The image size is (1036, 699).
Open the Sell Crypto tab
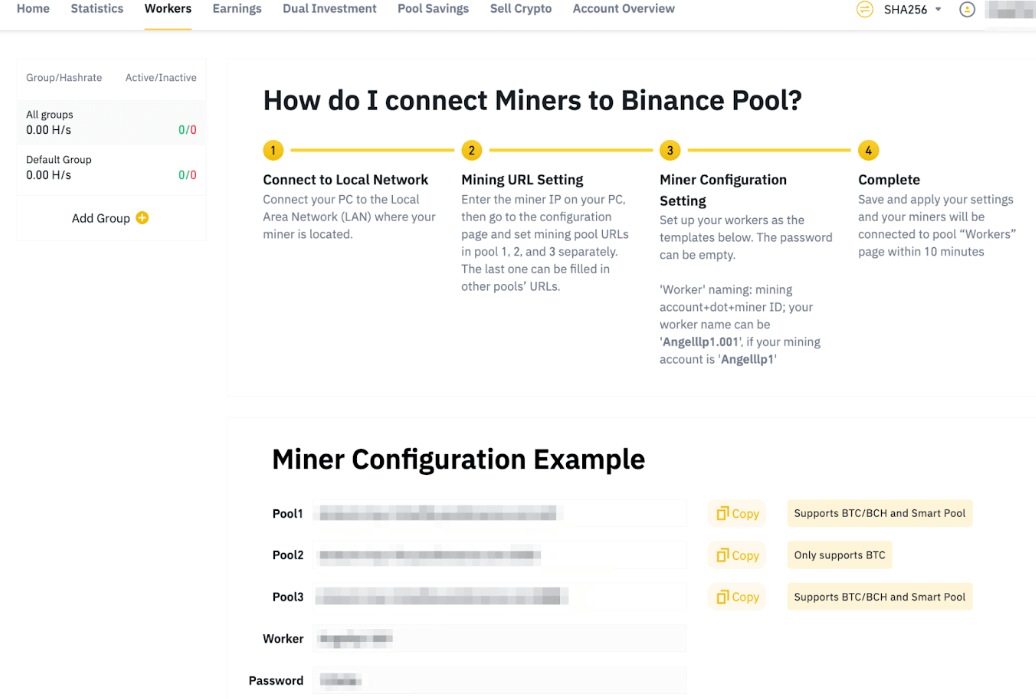(521, 9)
